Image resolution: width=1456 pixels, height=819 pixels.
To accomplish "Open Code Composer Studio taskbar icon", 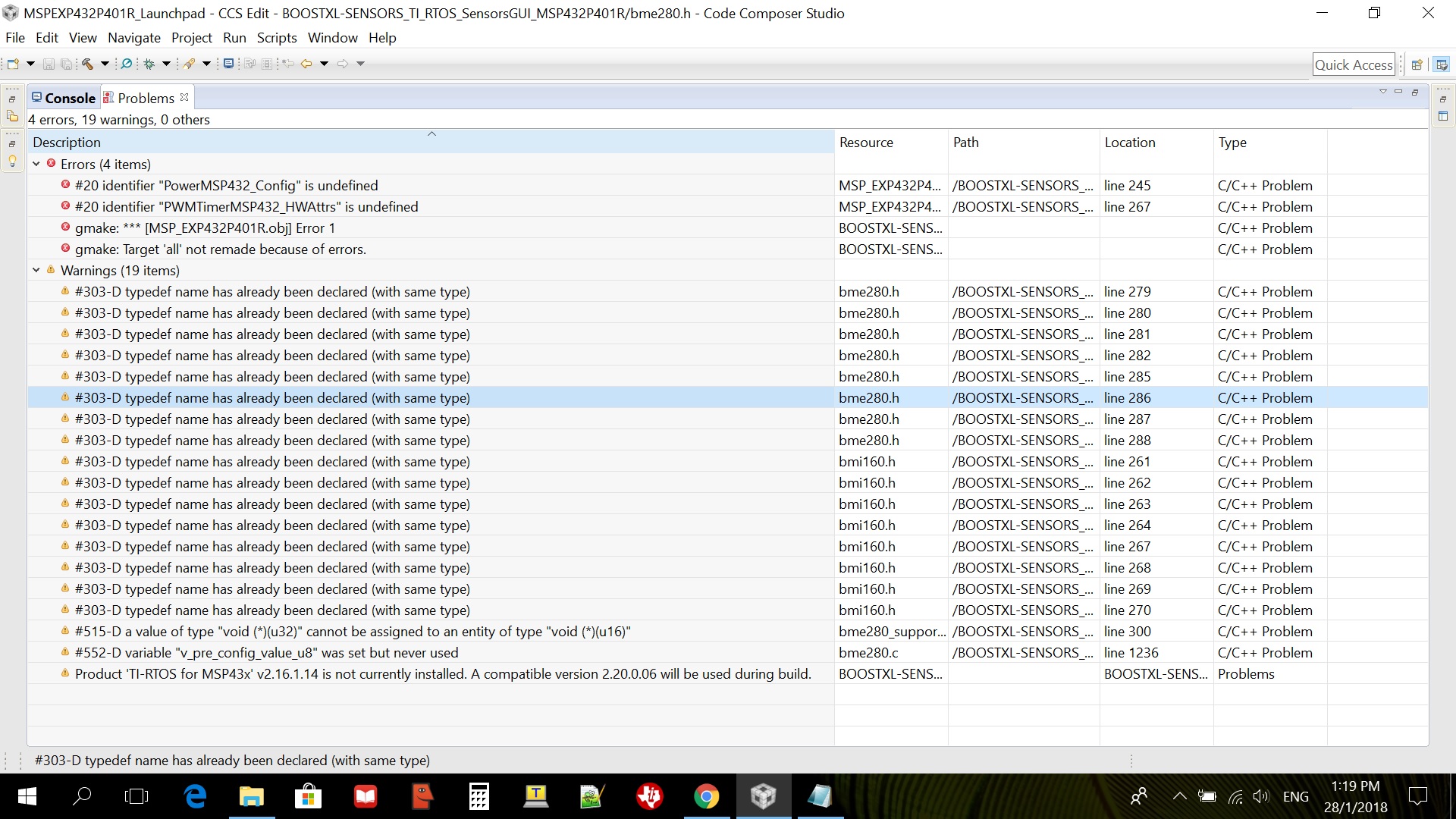I will coord(763,796).
